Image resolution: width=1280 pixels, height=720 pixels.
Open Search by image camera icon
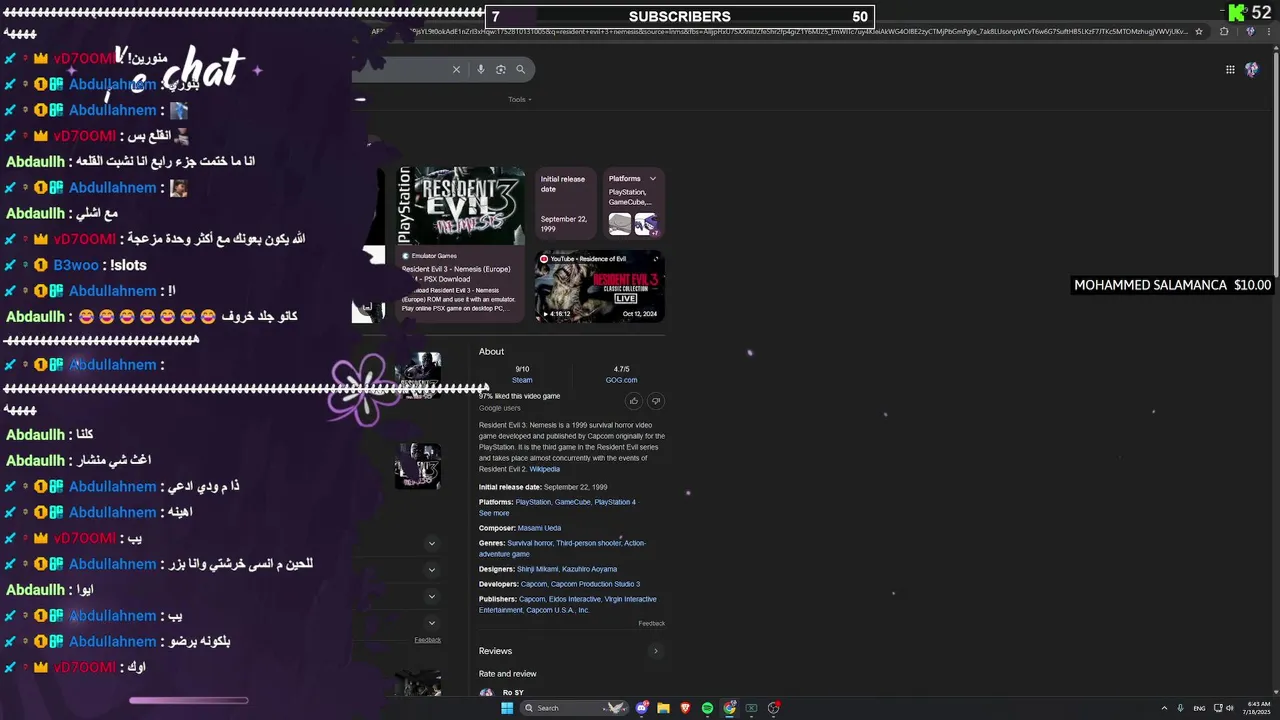coord(501,69)
